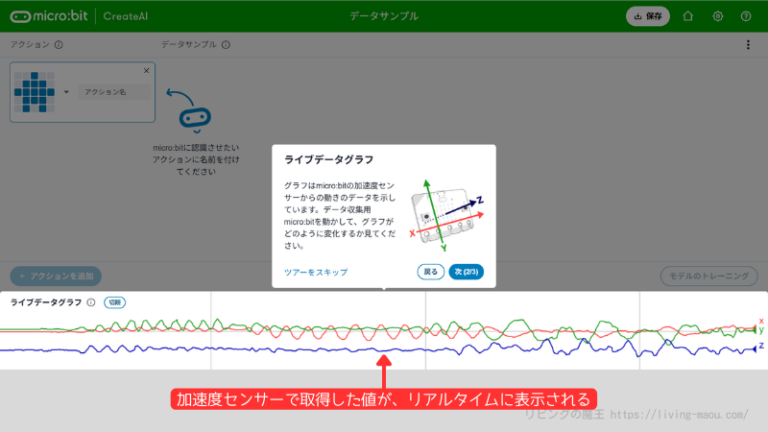Click the LED grid action icon
768x432 pixels.
[36, 91]
